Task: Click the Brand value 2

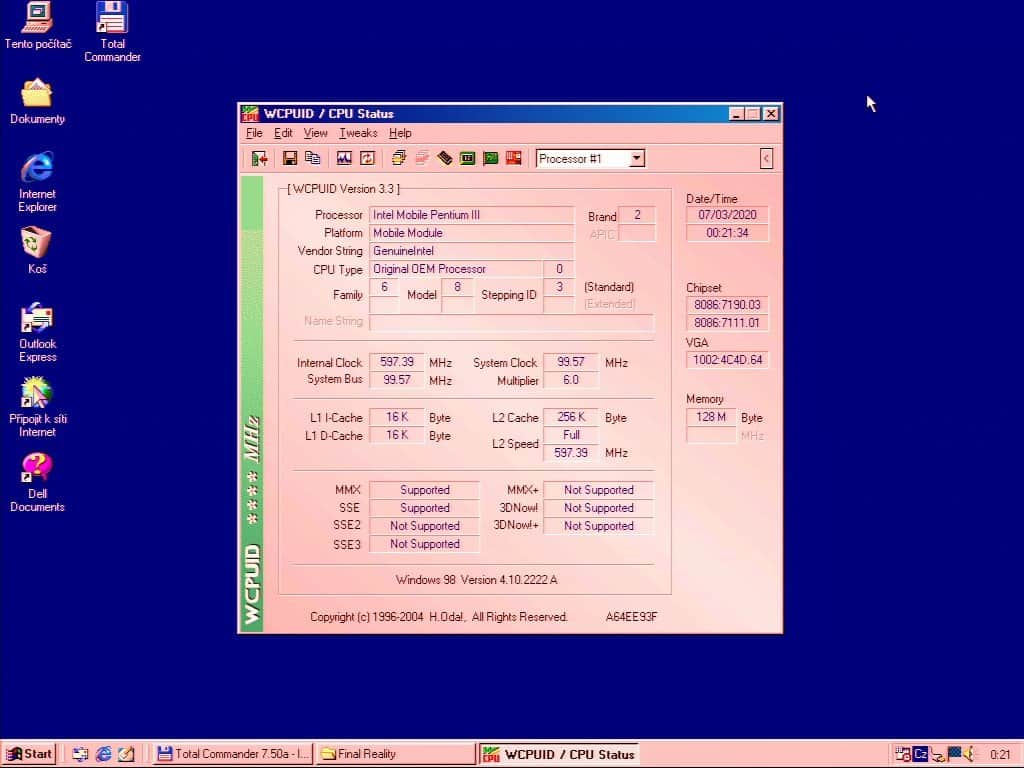Action: point(637,215)
